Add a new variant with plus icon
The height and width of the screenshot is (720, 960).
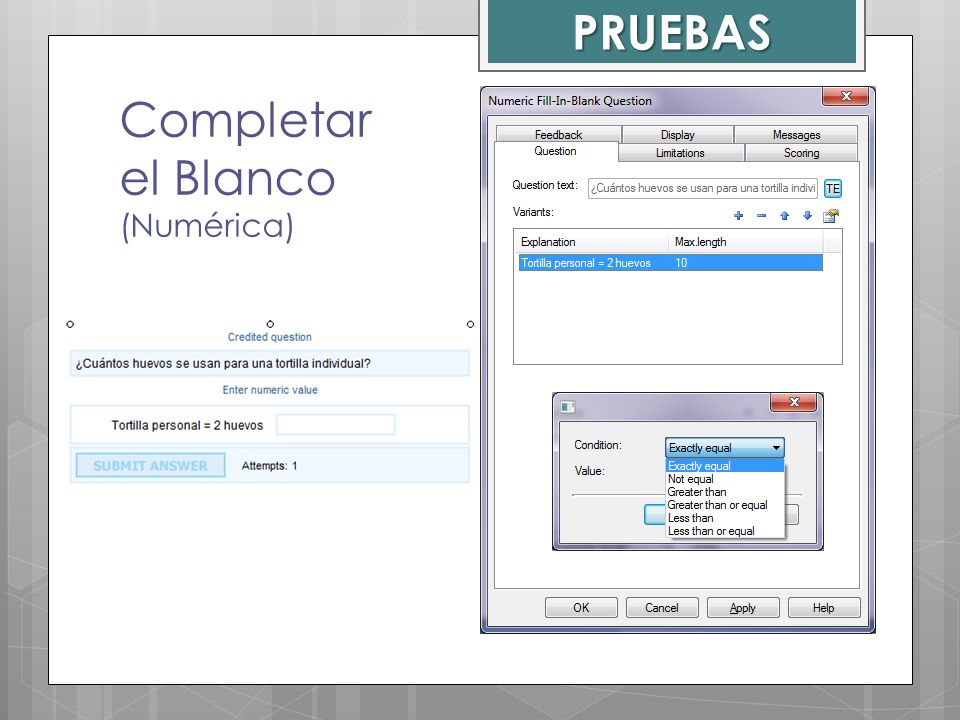click(738, 216)
